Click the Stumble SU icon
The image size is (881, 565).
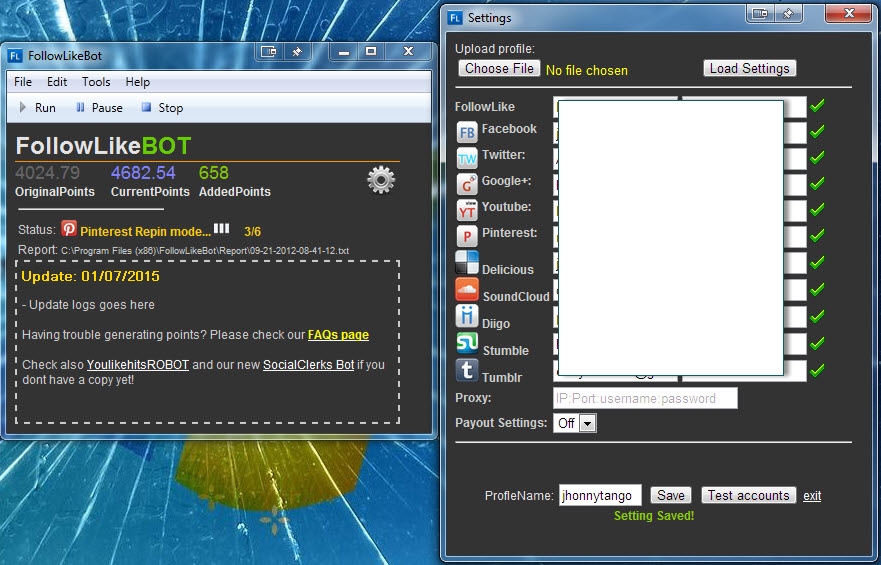[x=467, y=343]
